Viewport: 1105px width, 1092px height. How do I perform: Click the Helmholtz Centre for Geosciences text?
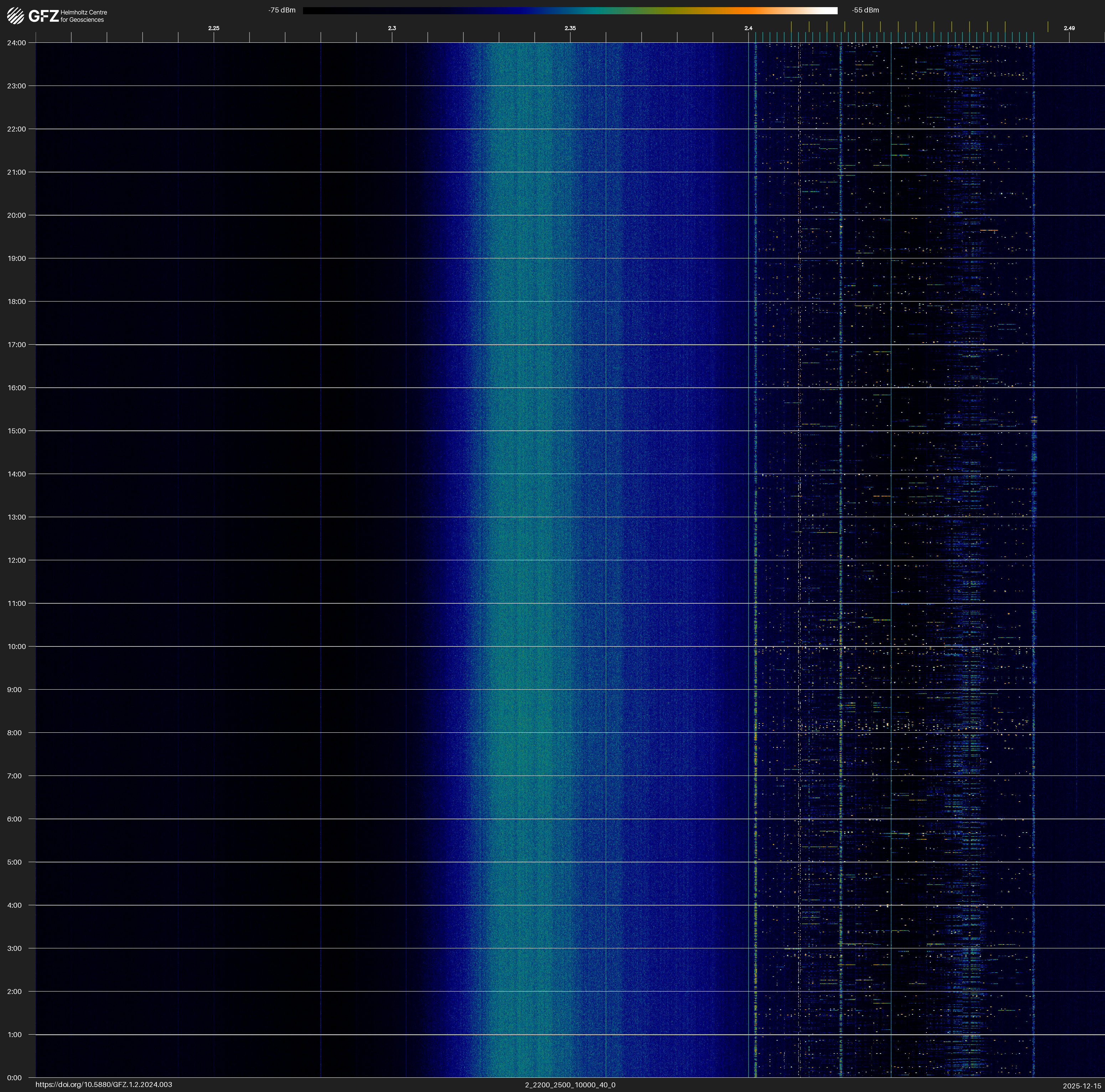point(83,16)
